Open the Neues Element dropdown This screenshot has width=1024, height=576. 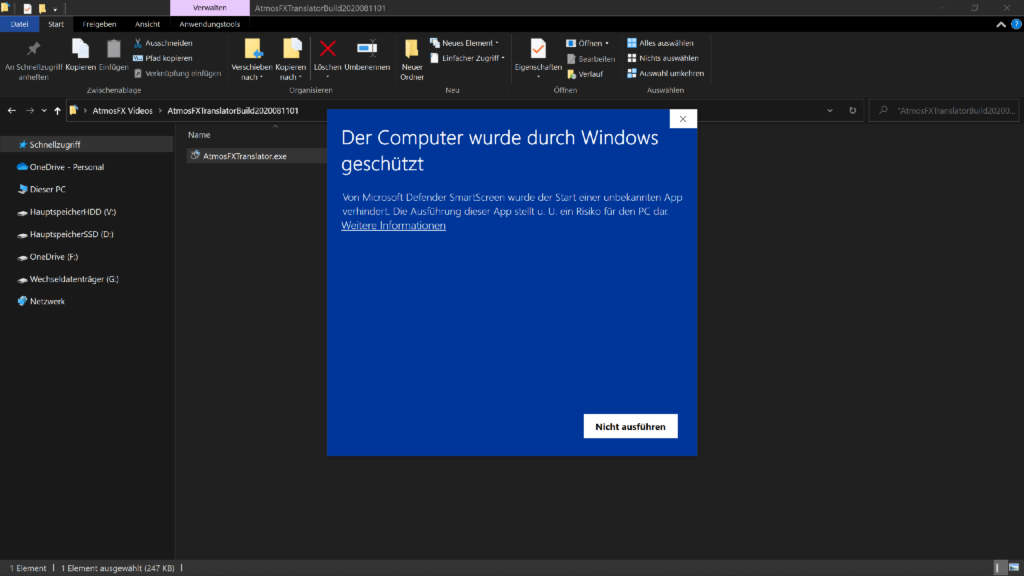464,43
